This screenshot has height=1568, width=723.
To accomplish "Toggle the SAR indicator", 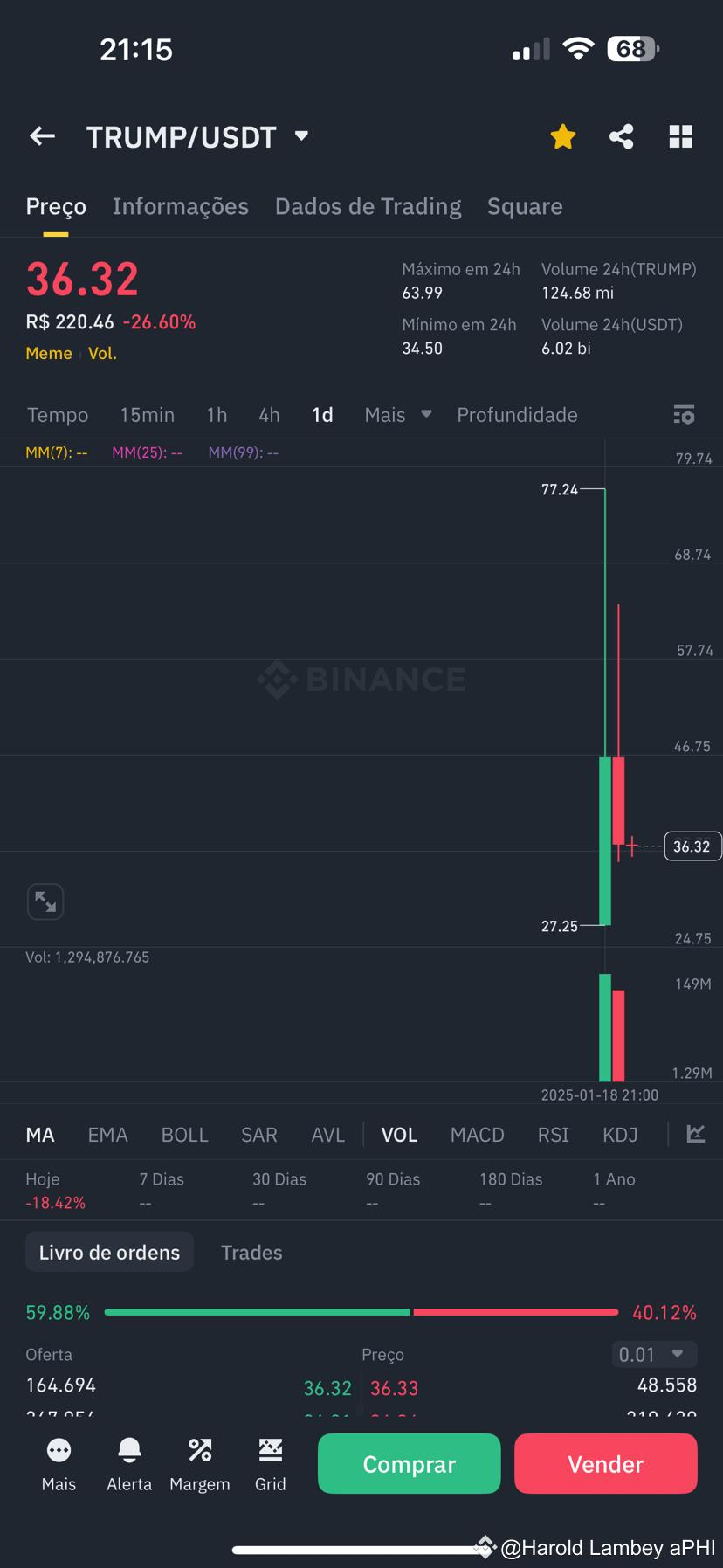I will coord(258,1135).
